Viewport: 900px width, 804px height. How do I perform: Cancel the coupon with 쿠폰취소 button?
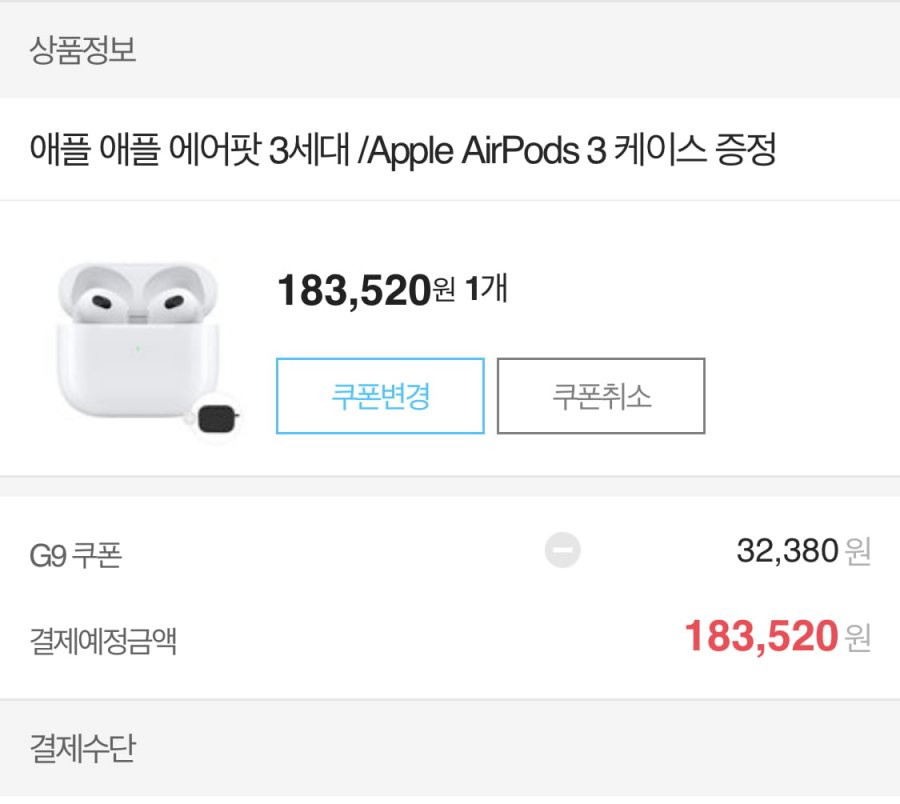click(601, 396)
